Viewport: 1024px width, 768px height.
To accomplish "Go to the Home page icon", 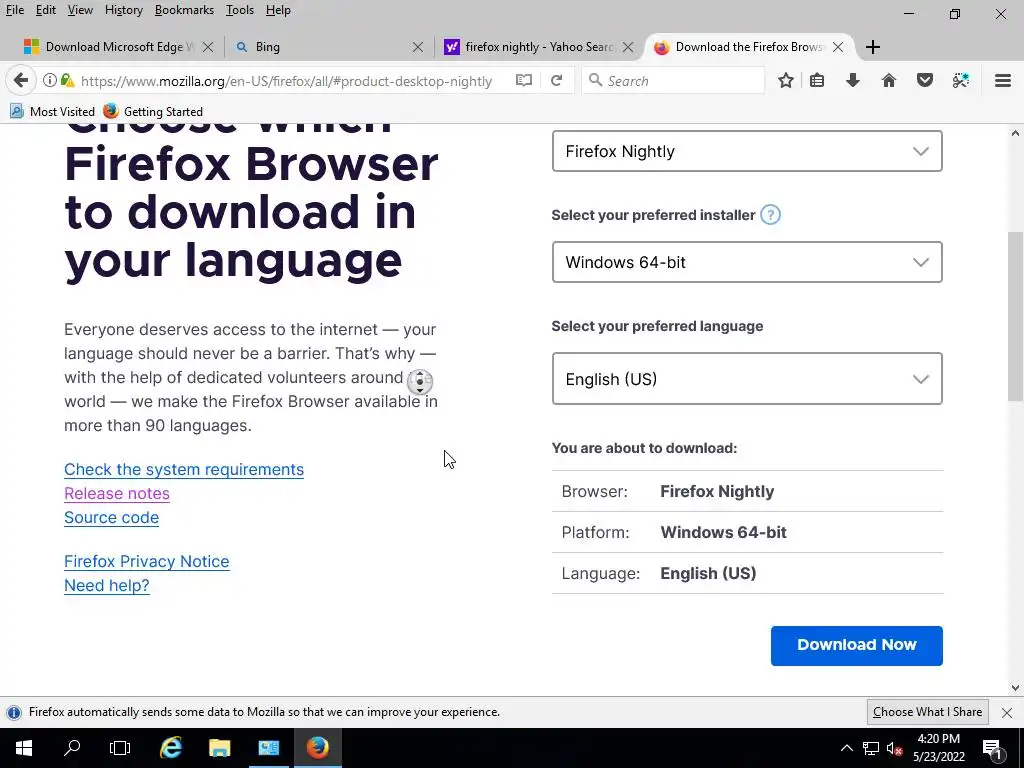I will tap(889, 80).
